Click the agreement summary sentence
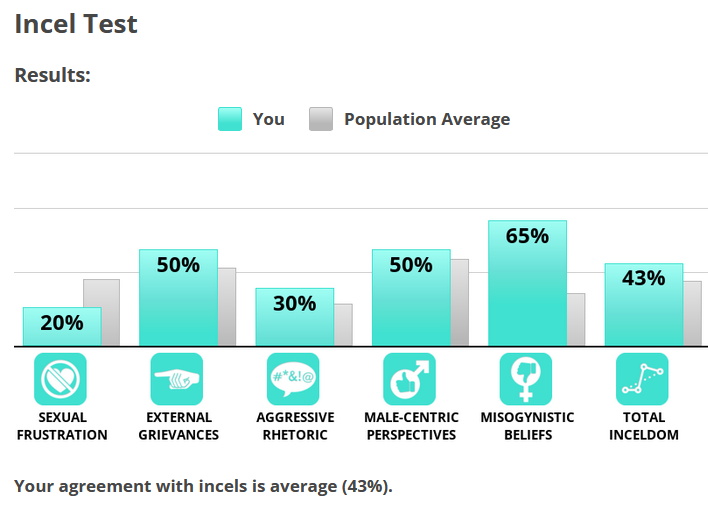Image resolution: width=708 pixels, height=508 pixels. pos(203,486)
